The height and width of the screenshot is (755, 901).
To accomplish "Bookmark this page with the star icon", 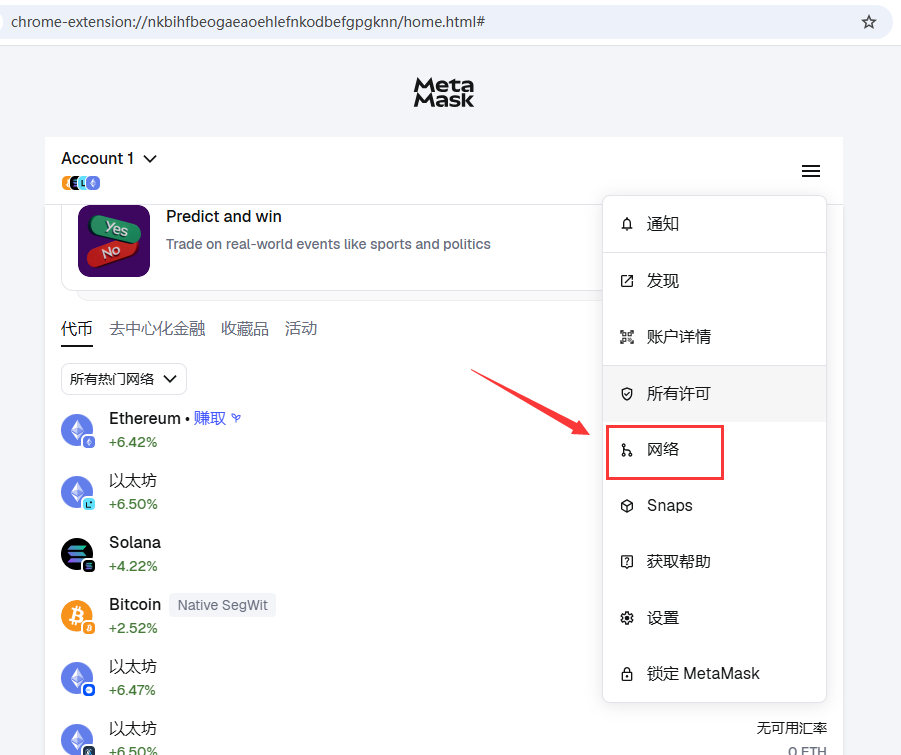I will click(x=868, y=22).
